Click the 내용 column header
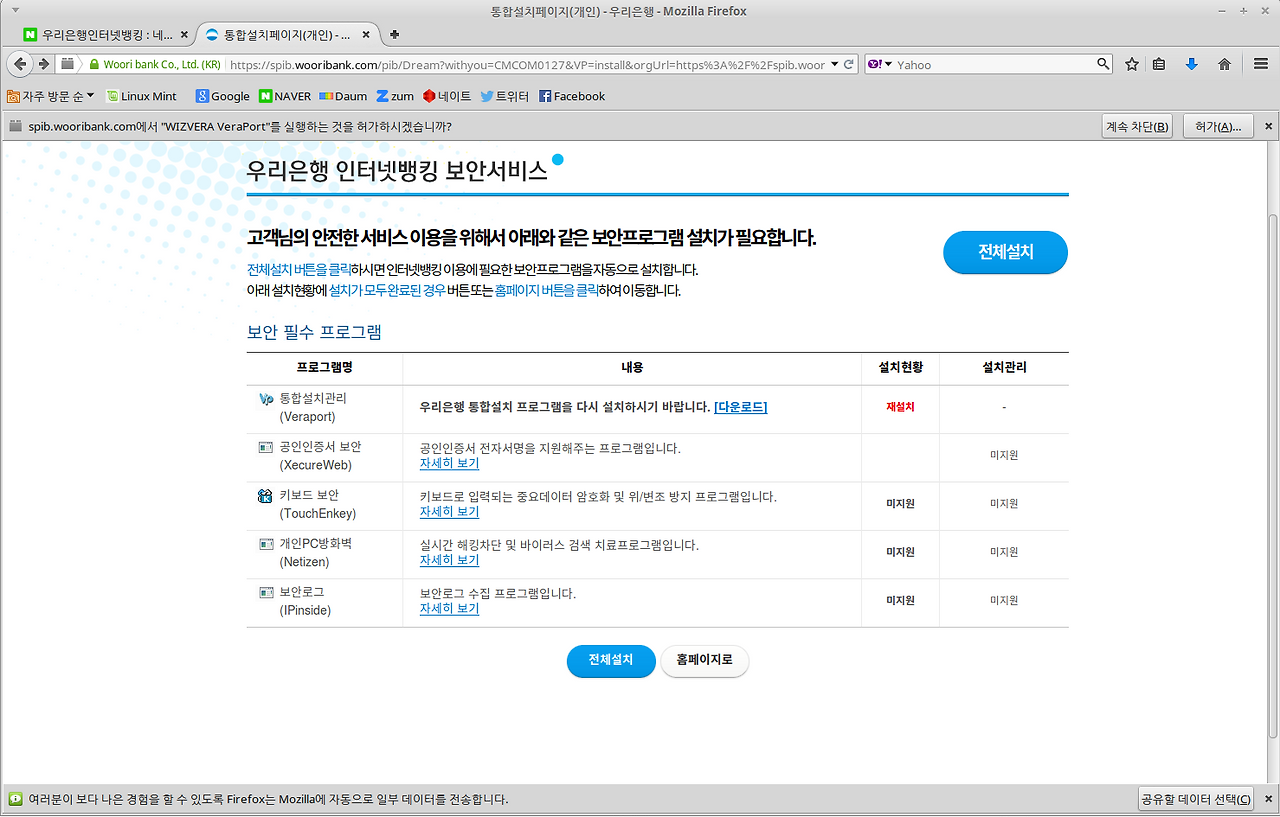1280x817 pixels. click(x=632, y=367)
